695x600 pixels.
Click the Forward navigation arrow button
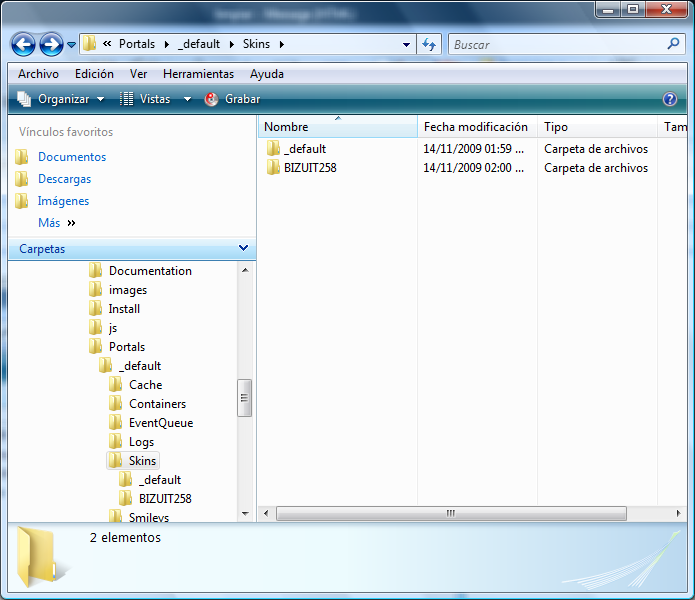point(51,45)
